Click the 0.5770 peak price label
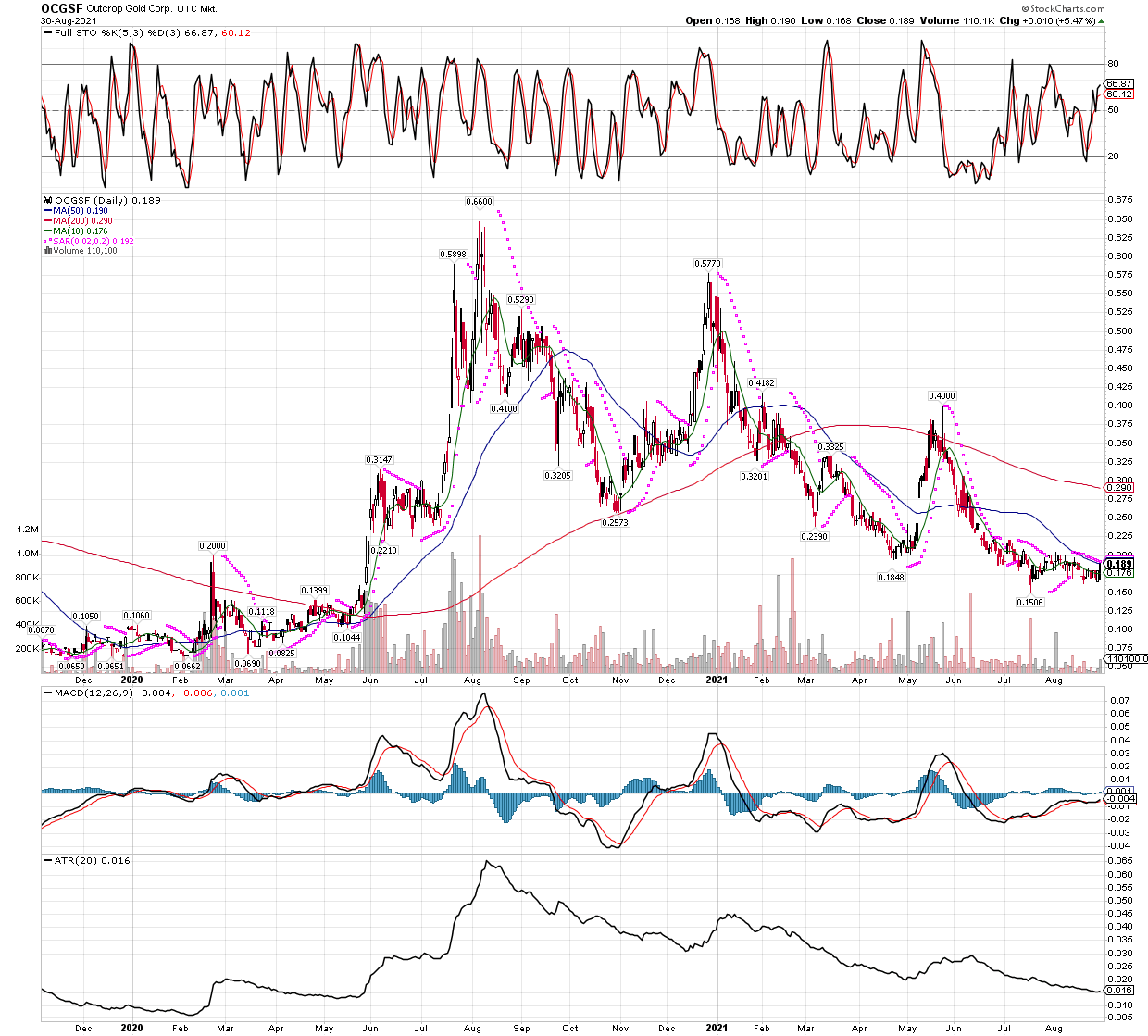 [x=708, y=264]
